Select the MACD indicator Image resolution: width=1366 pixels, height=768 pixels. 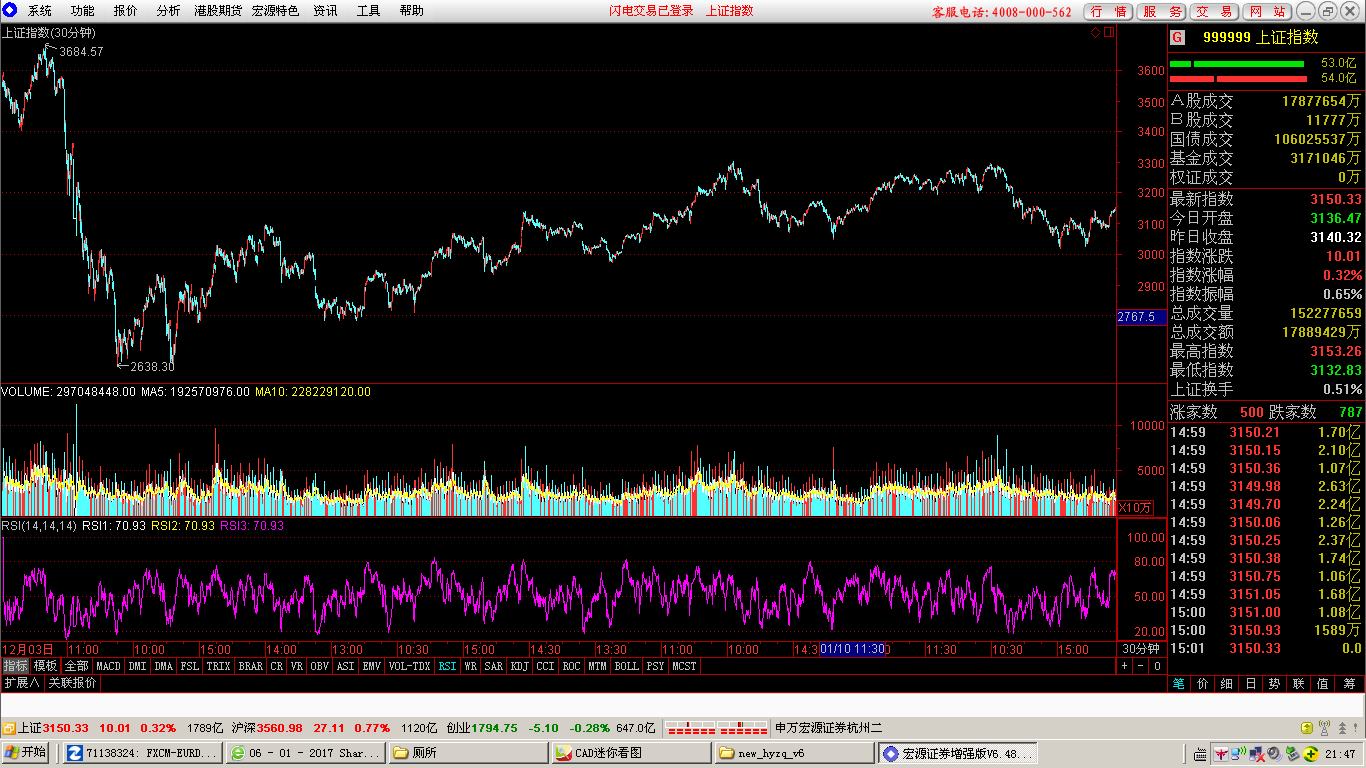pos(108,666)
